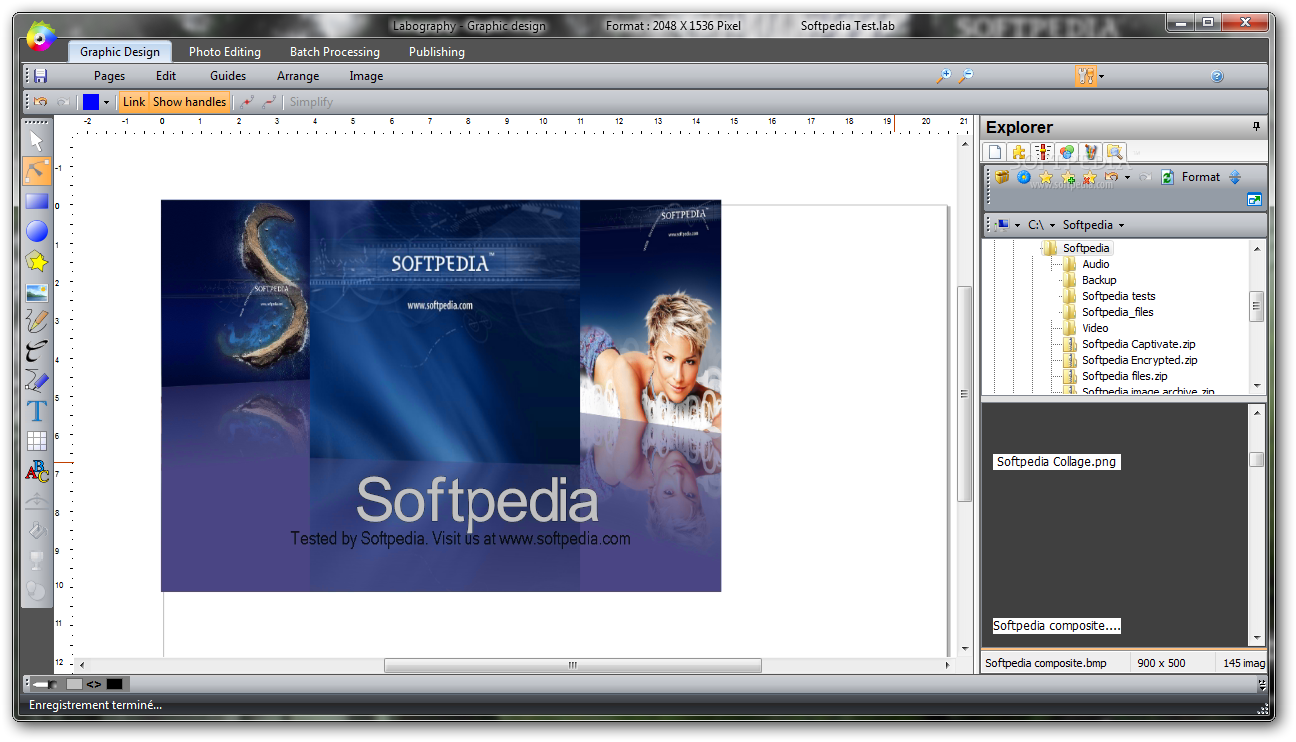The image size is (1296, 742).
Task: Select the insert picture tool
Action: pos(37,293)
